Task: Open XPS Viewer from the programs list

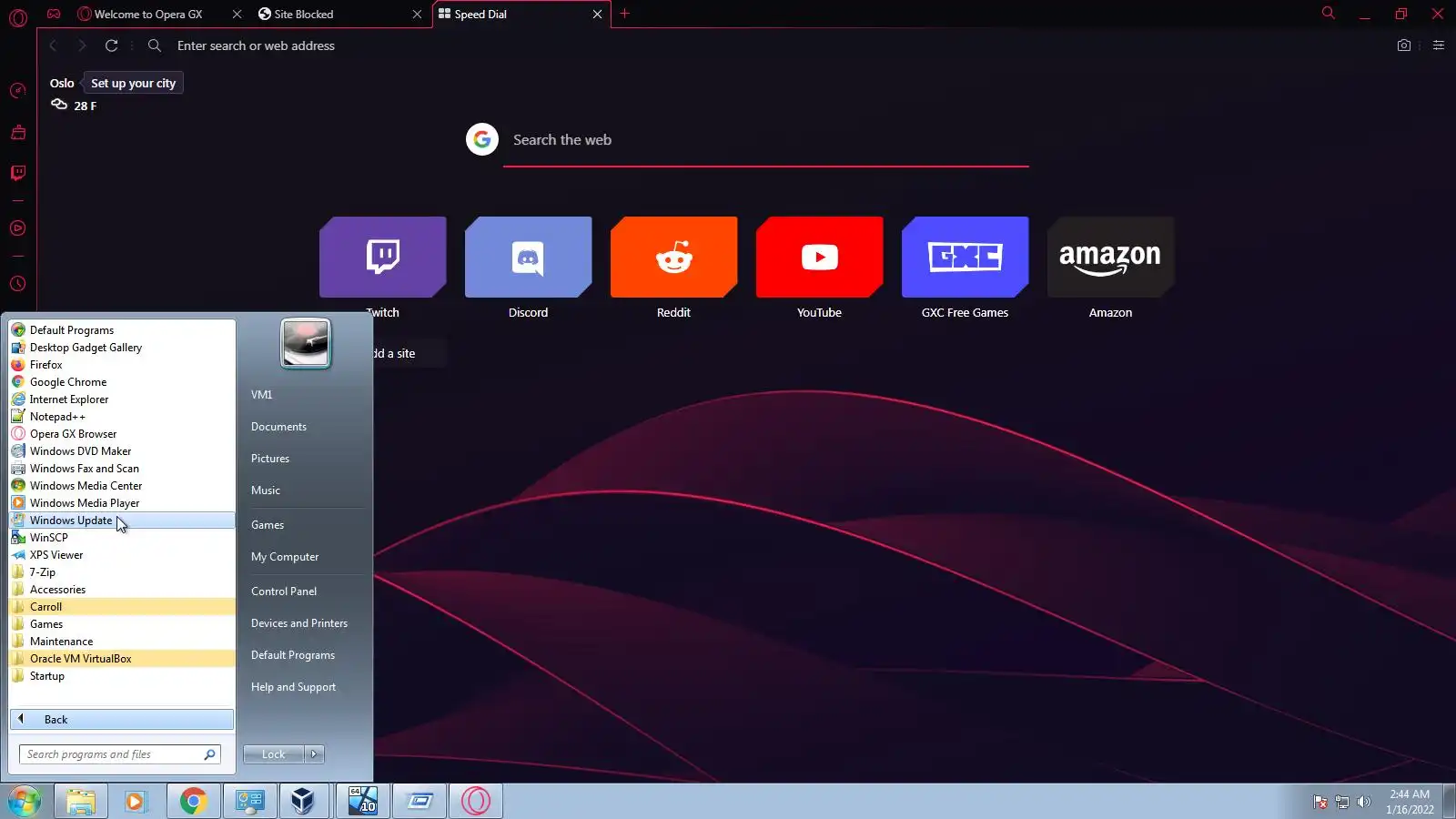Action: 122,555
